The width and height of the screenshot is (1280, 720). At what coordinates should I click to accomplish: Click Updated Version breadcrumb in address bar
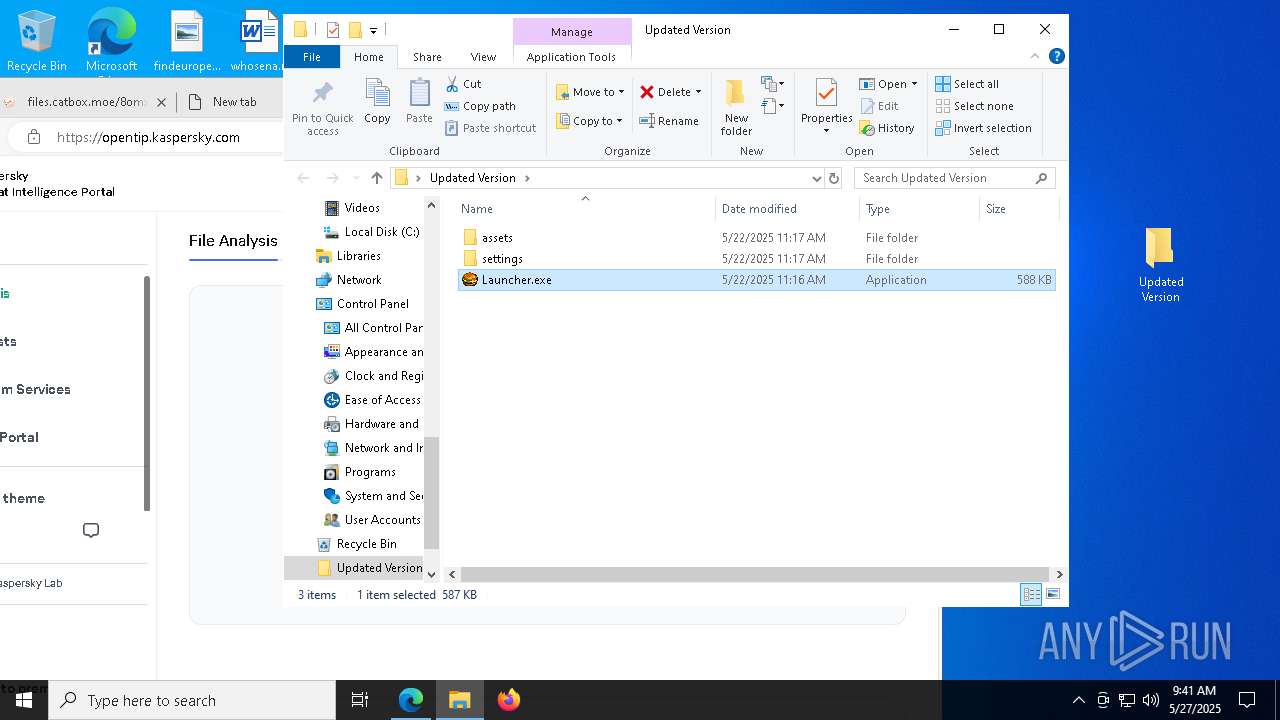coord(473,178)
